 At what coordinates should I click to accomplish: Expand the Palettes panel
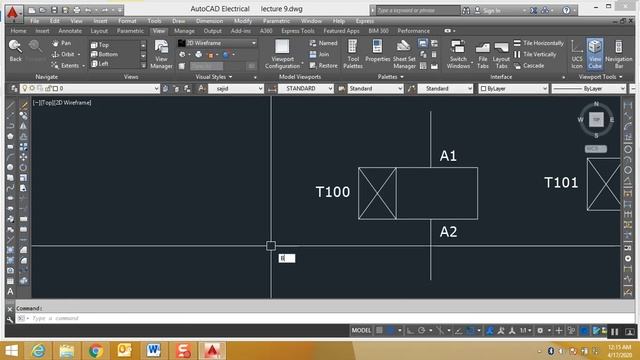pyautogui.click(x=391, y=77)
